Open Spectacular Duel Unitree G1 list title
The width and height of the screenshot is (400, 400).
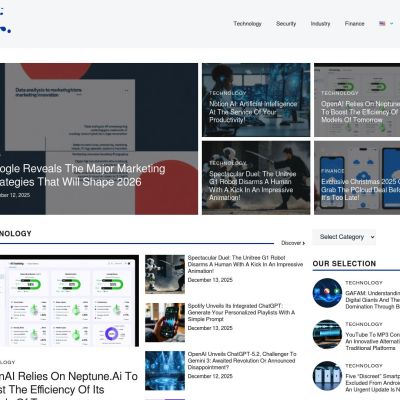(x=245, y=264)
